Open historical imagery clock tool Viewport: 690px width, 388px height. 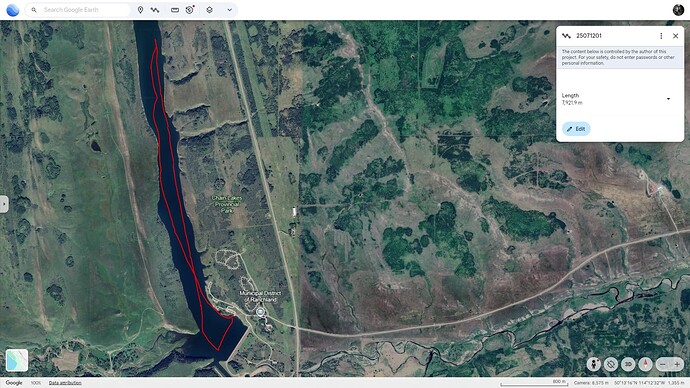coord(190,10)
